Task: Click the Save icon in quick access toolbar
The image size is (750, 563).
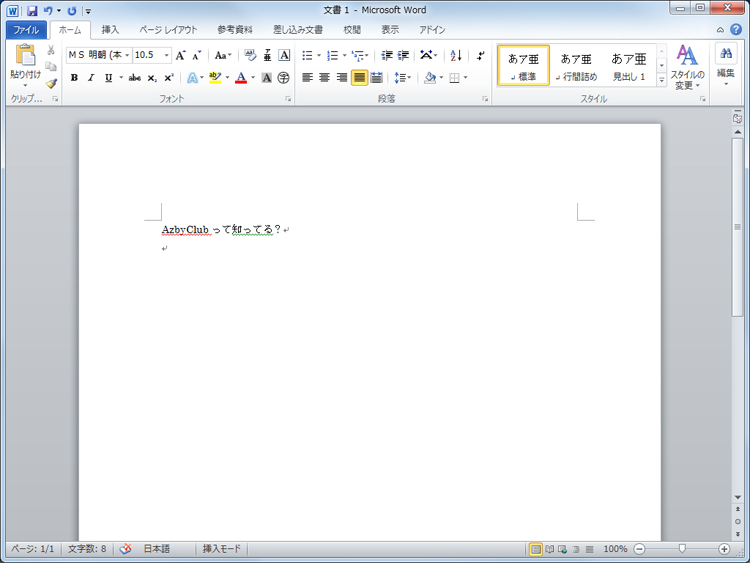Action: (x=32, y=11)
